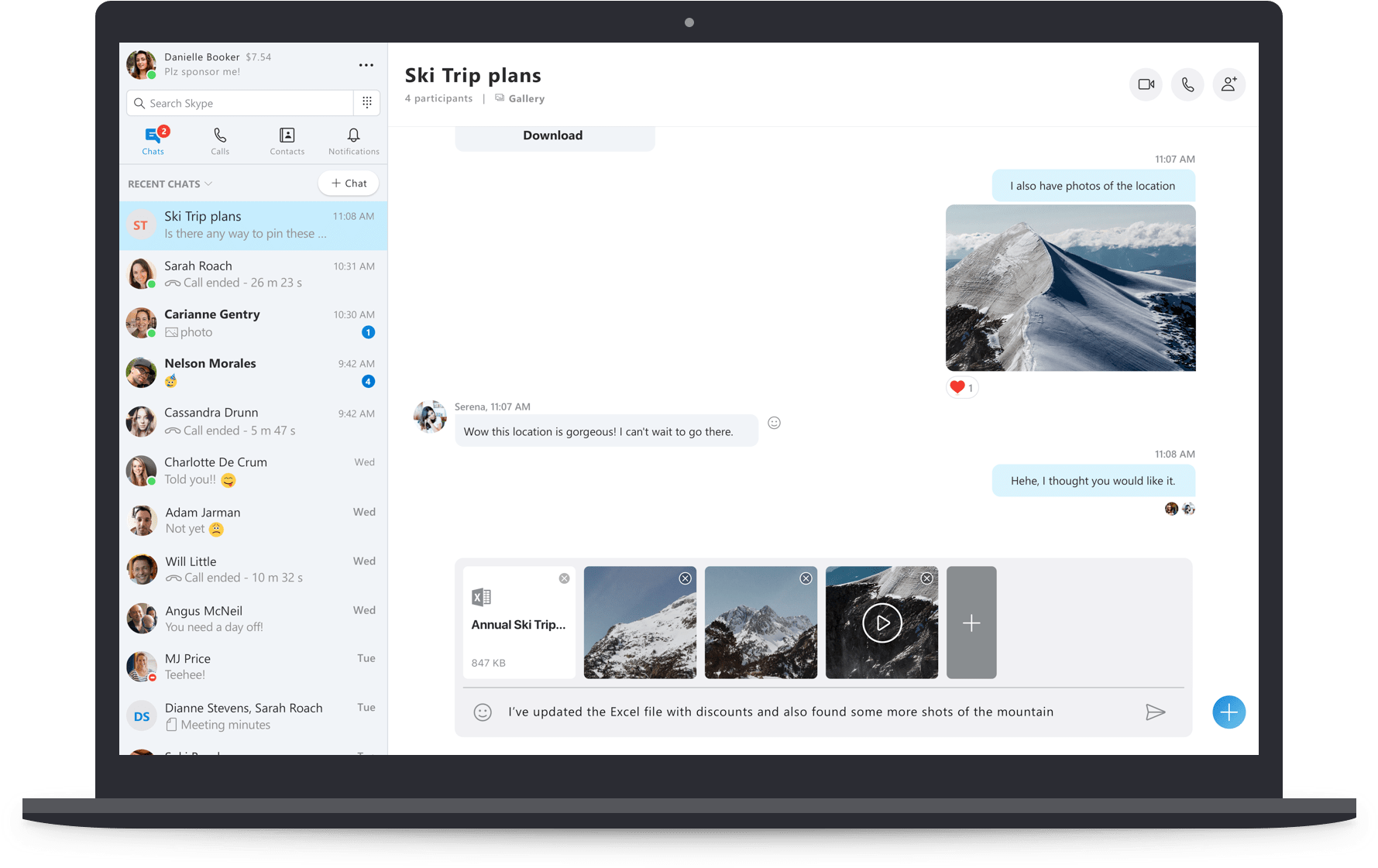Click the blue plus add-content button

click(1229, 712)
